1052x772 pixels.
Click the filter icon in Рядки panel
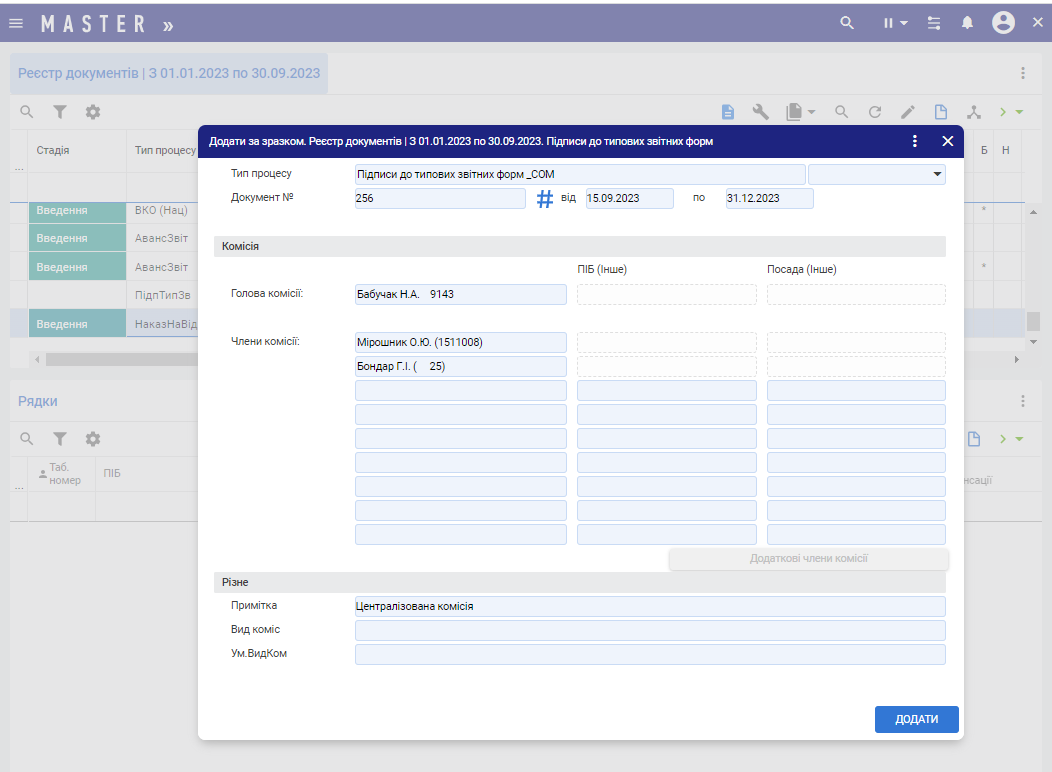coord(60,439)
